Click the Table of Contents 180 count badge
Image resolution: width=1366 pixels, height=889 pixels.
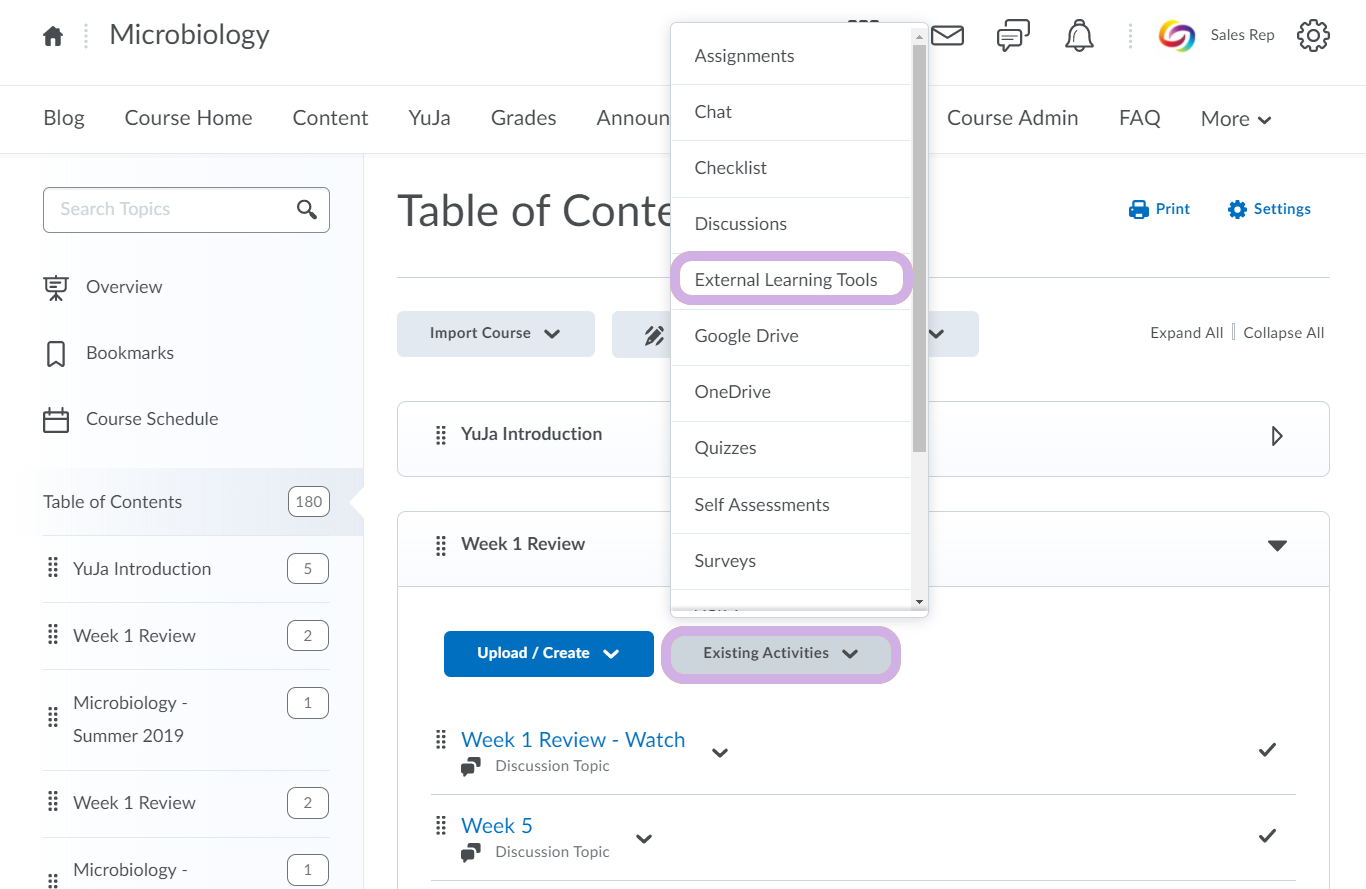(308, 502)
